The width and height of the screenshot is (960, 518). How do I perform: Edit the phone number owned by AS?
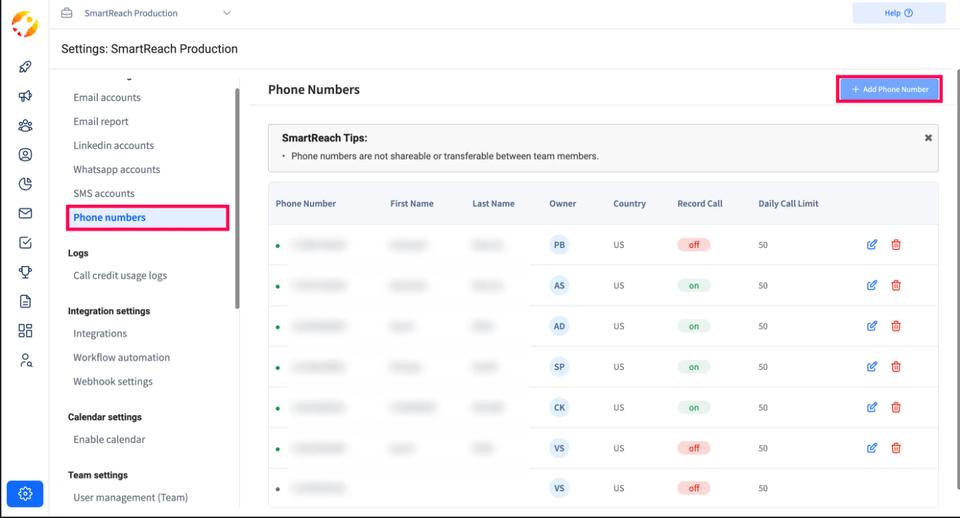[x=872, y=285]
